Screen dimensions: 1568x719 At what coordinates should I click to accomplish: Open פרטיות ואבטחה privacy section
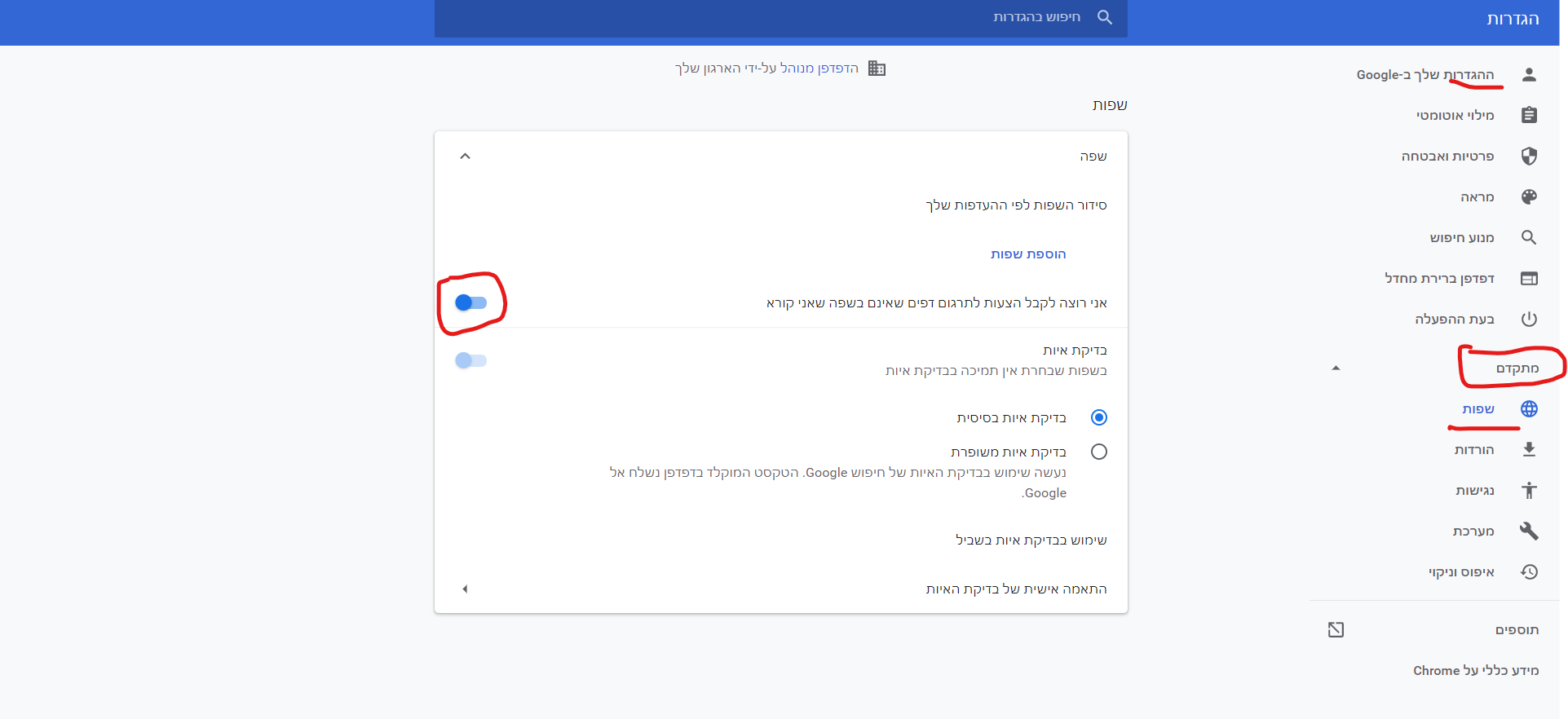click(x=1448, y=157)
